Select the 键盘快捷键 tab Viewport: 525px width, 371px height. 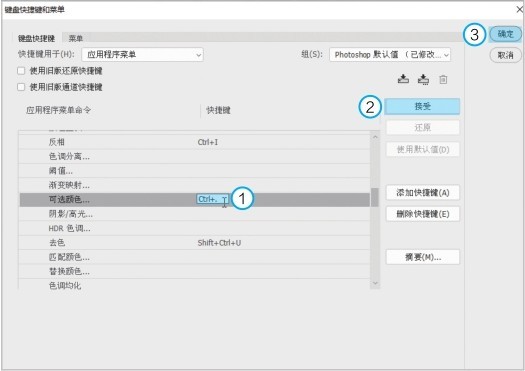pyautogui.click(x=36, y=38)
